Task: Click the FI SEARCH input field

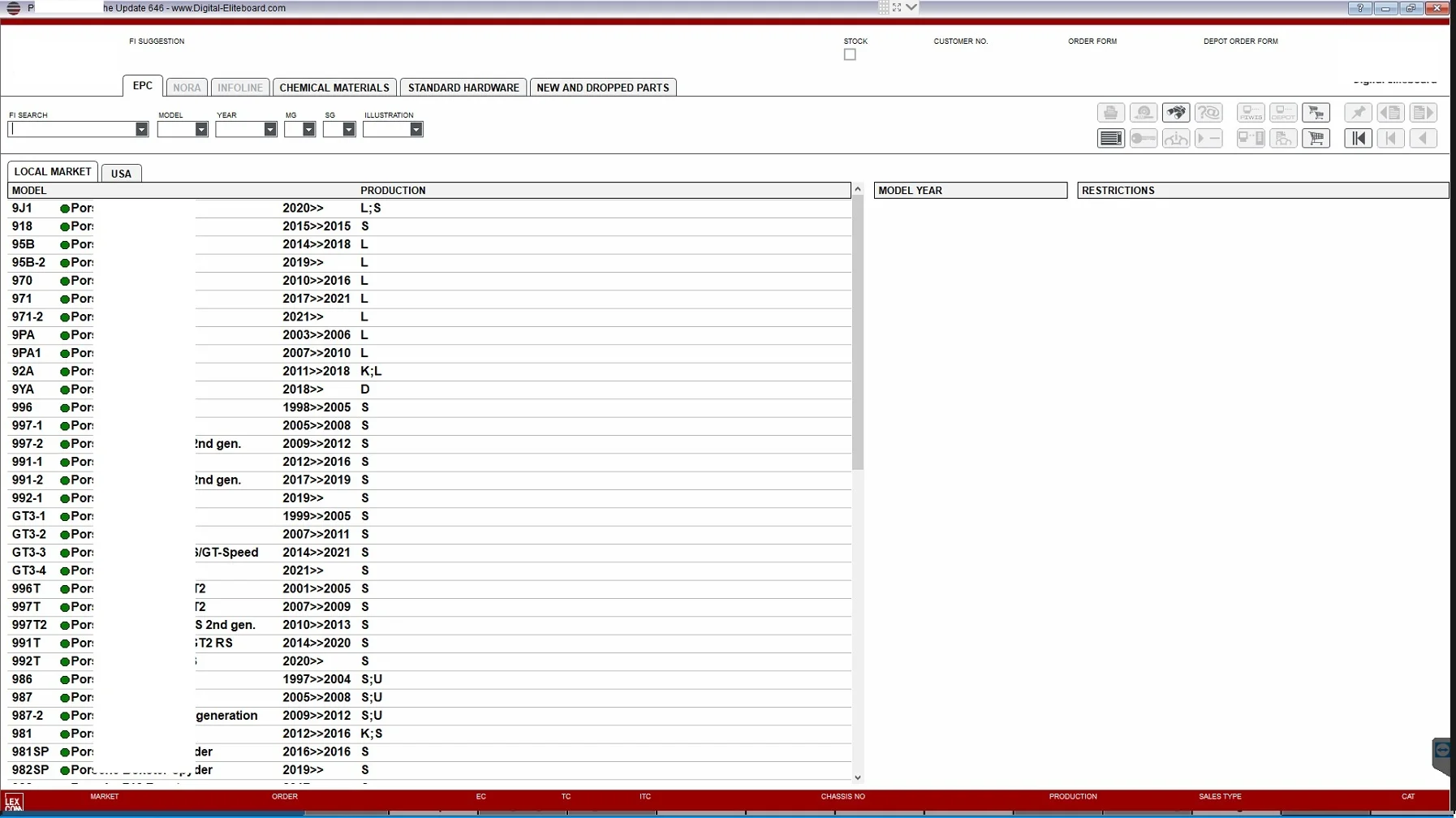Action: 72,130
